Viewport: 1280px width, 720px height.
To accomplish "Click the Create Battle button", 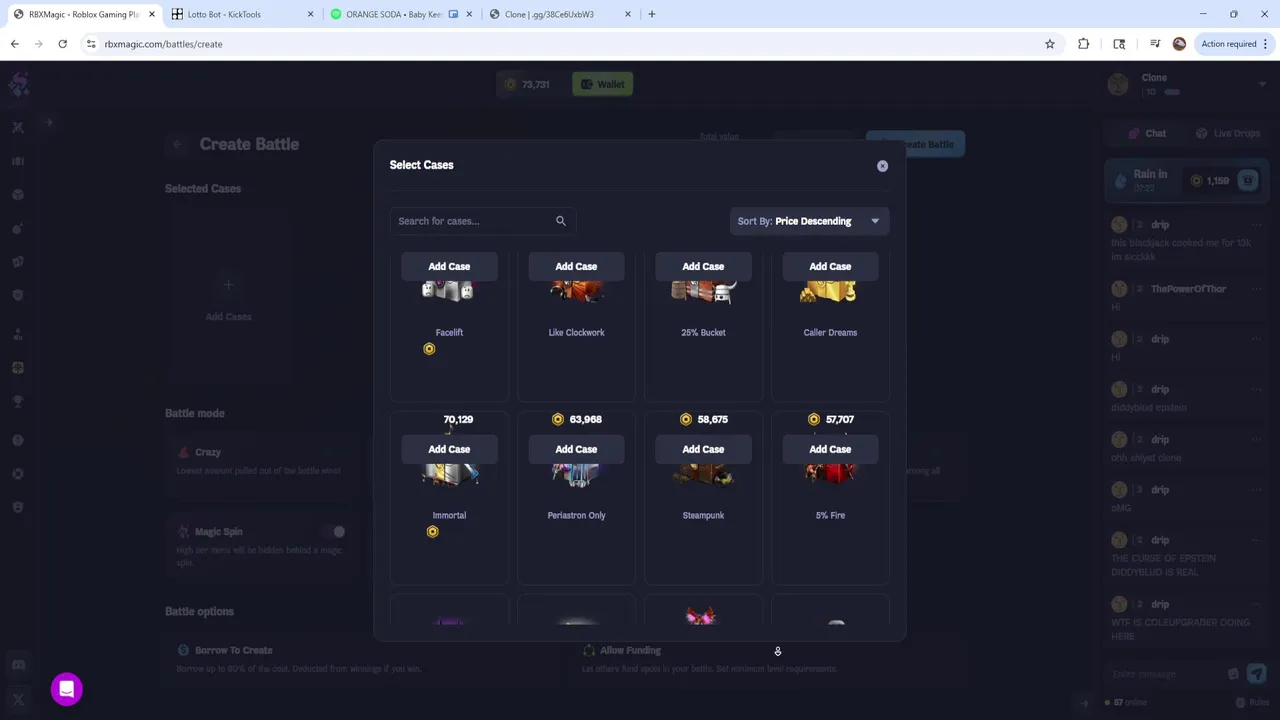I will [x=915, y=144].
